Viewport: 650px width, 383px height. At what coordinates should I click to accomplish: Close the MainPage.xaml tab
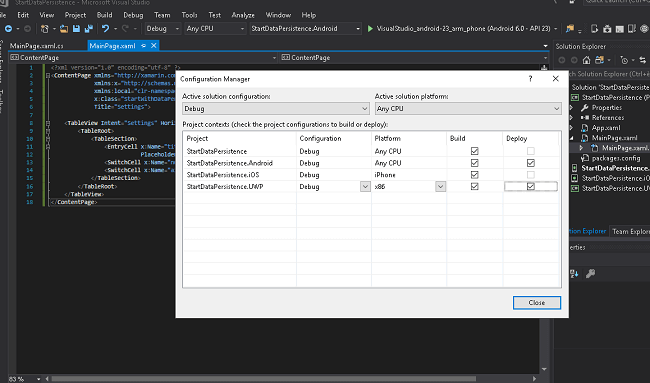[x=153, y=46]
